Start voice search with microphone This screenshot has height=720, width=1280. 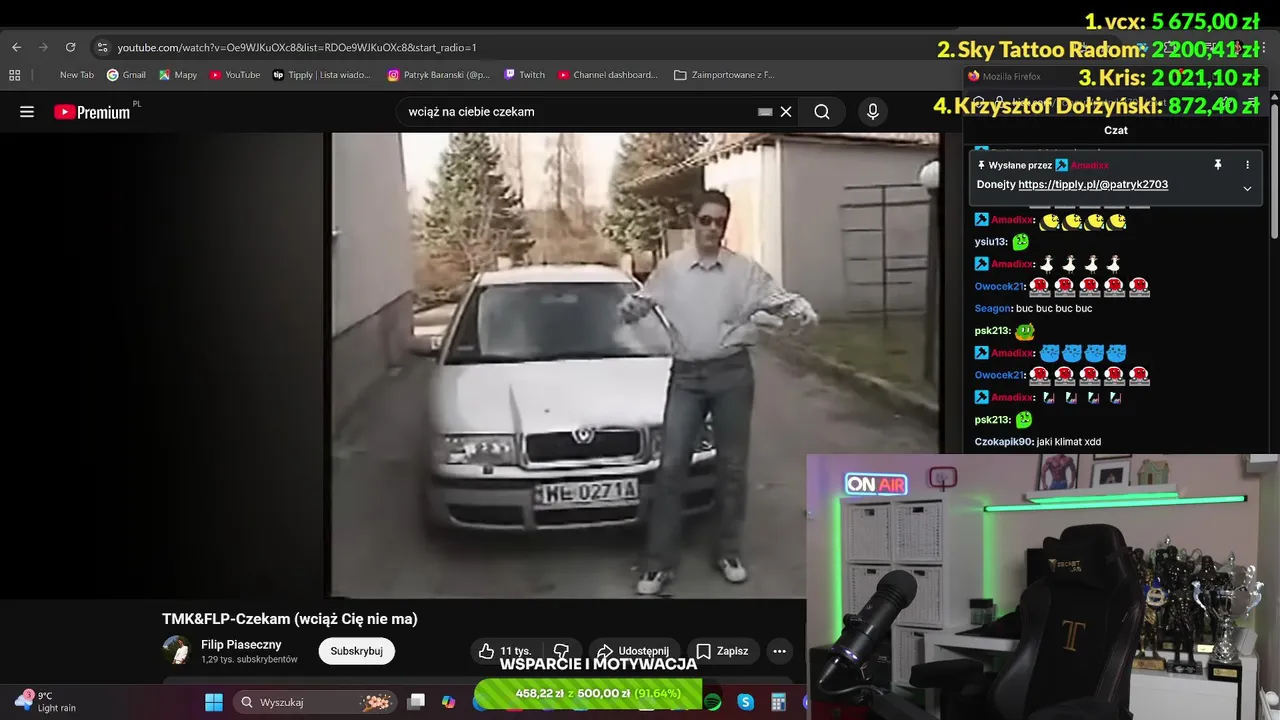click(x=873, y=112)
